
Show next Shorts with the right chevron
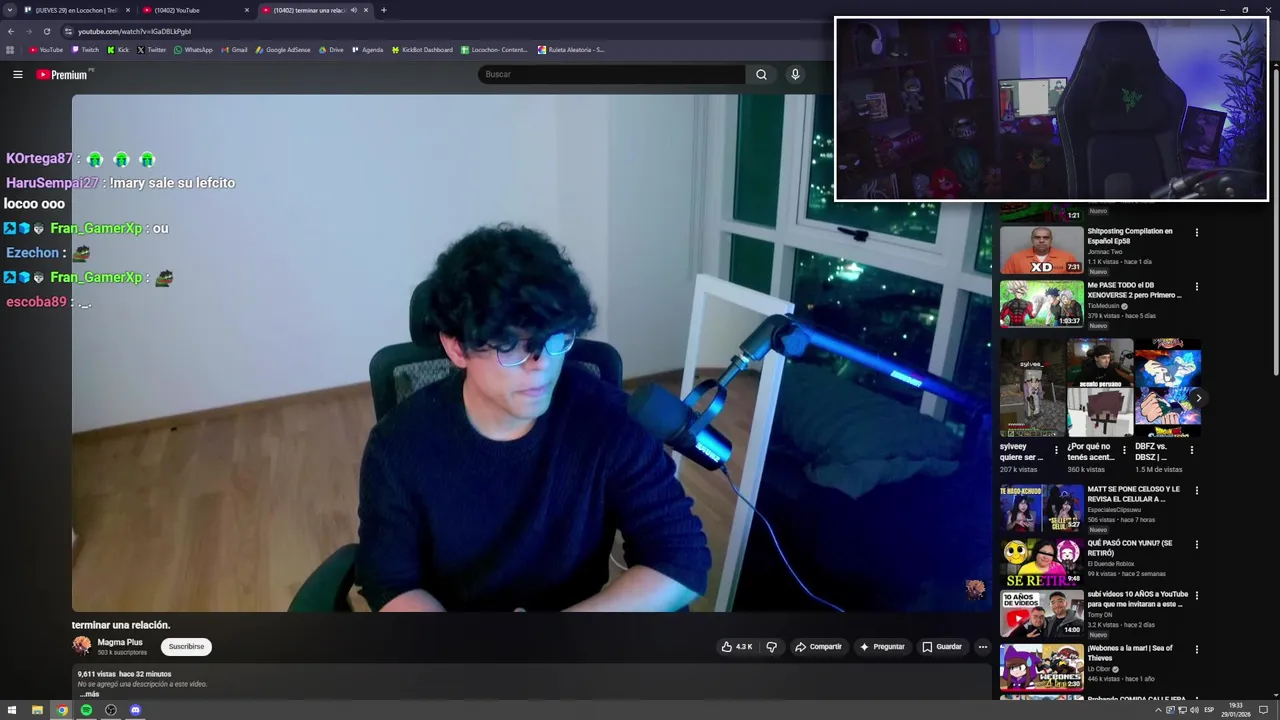point(1198,398)
